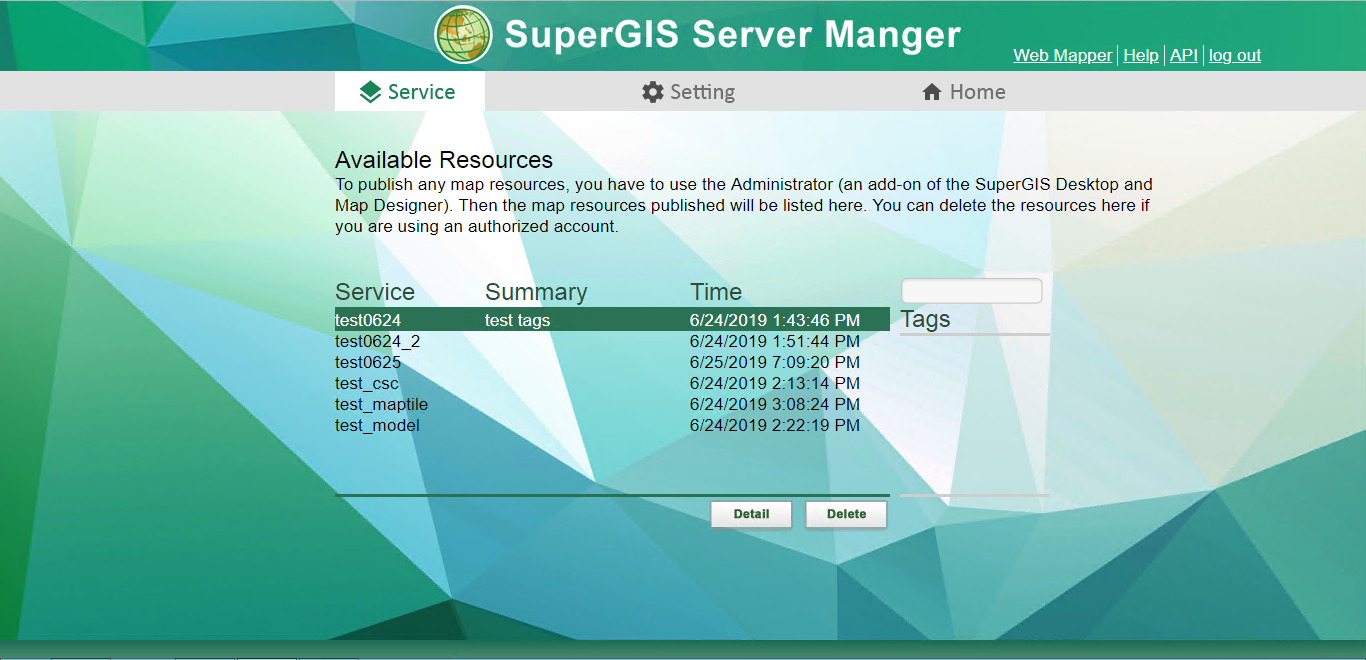Image resolution: width=1366 pixels, height=660 pixels.
Task: Click the SuperGIS globe logo
Action: pos(463,34)
